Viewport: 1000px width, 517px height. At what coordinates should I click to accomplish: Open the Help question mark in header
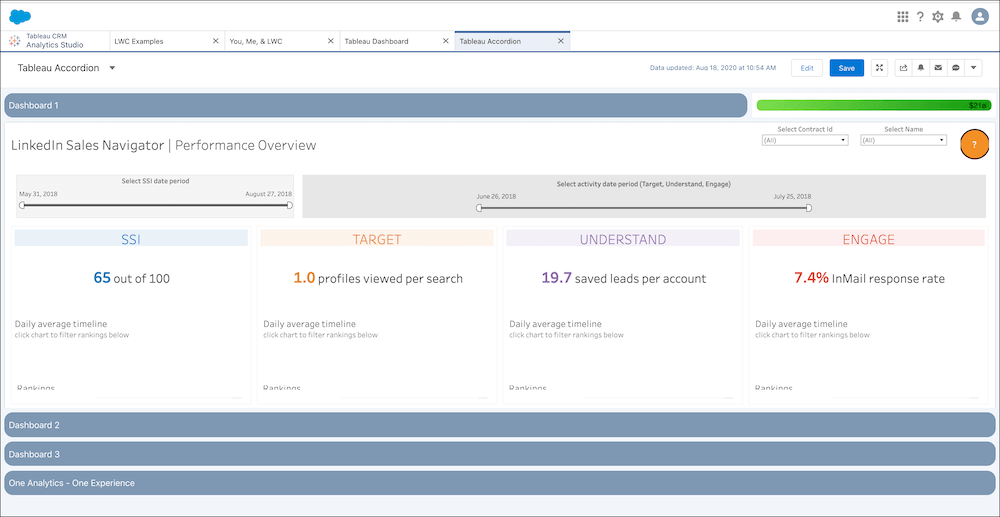[x=920, y=17]
